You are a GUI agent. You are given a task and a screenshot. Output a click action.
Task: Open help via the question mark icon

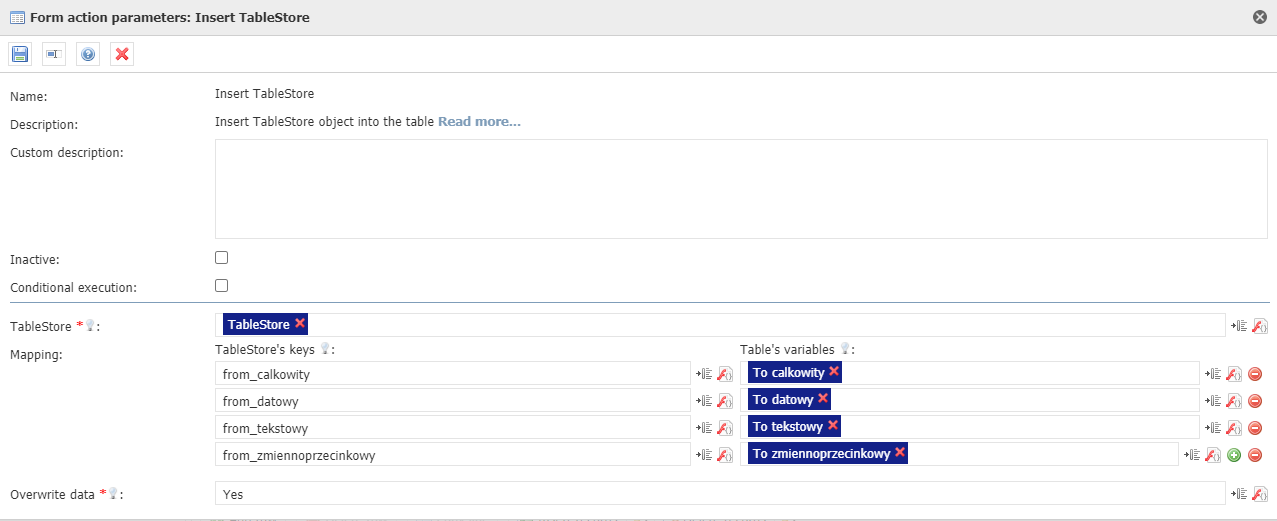coord(88,54)
